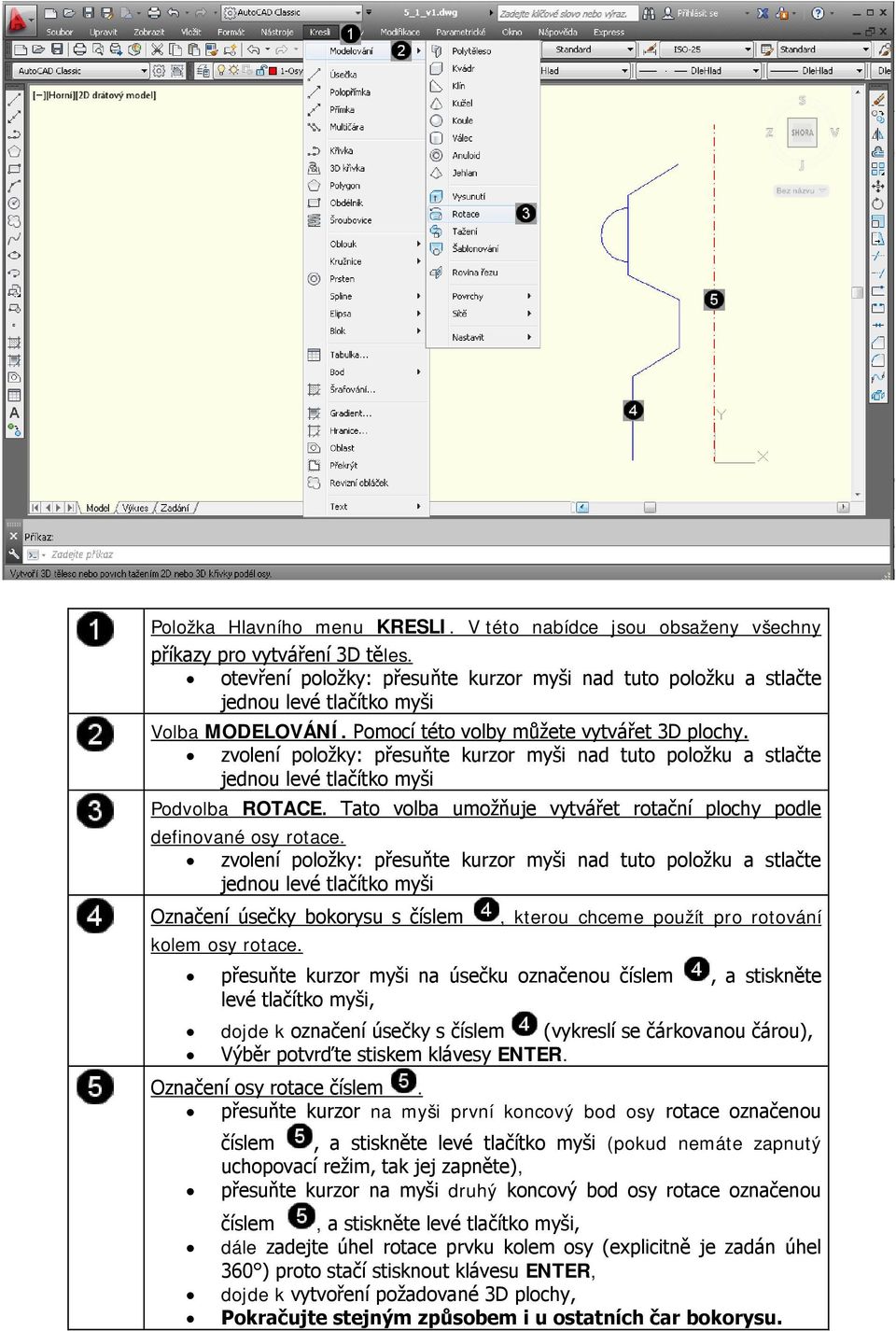The height and width of the screenshot is (1331, 896).
Task: Select the Table tool in left draw toolbar
Action: click(14, 395)
